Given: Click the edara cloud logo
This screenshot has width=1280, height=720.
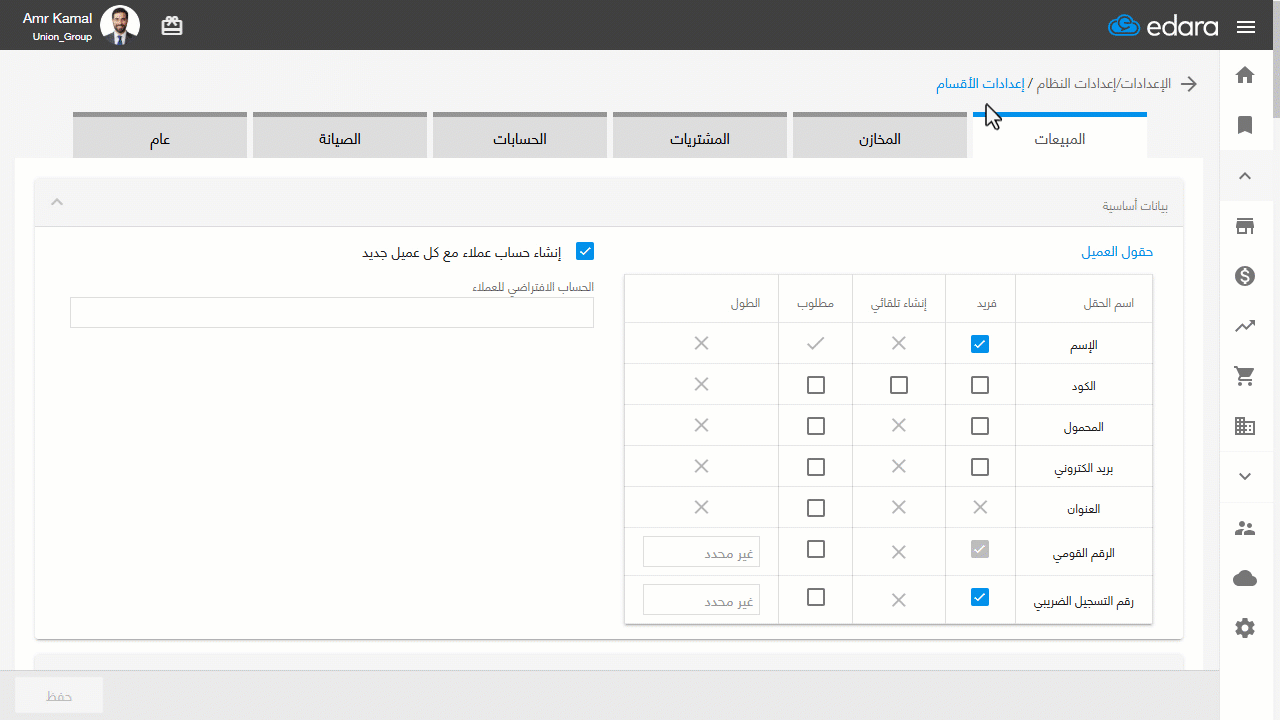Looking at the screenshot, I should point(1163,27).
